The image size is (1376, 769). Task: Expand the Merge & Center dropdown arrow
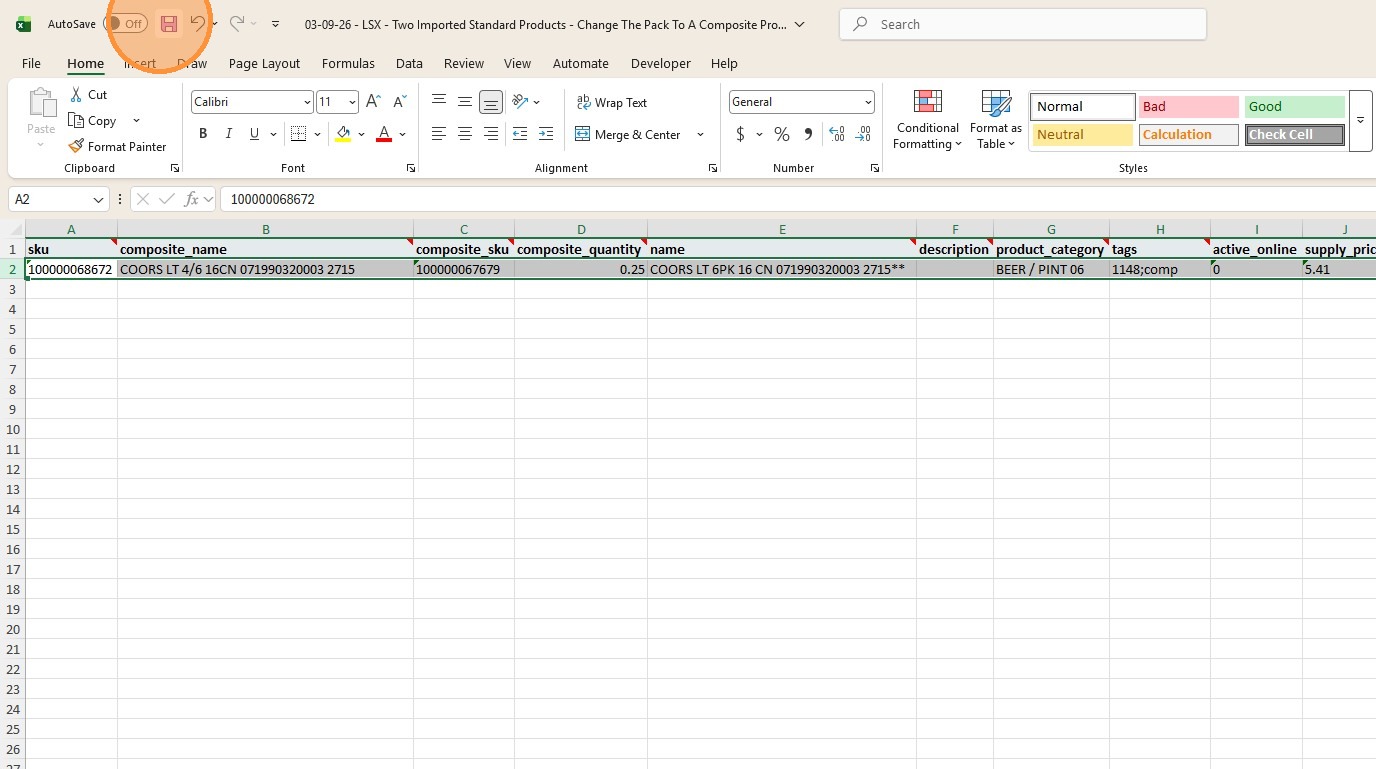coord(700,134)
